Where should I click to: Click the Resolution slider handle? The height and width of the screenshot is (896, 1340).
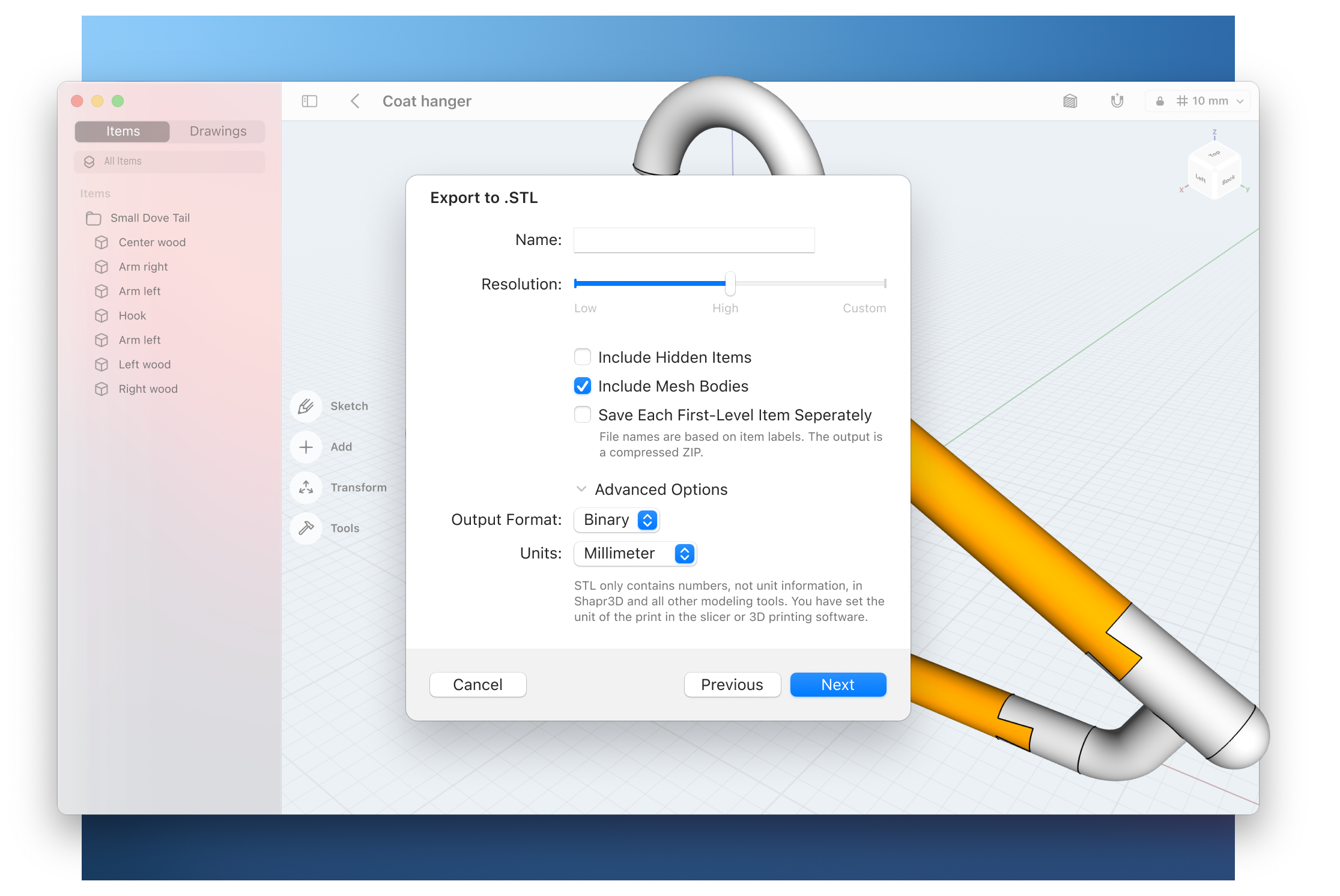730,283
